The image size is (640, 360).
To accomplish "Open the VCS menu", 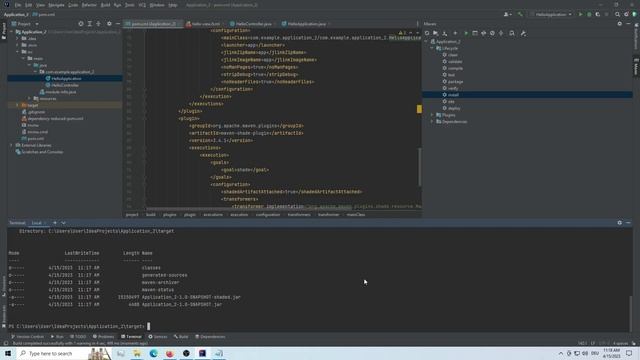I will click(142, 5).
